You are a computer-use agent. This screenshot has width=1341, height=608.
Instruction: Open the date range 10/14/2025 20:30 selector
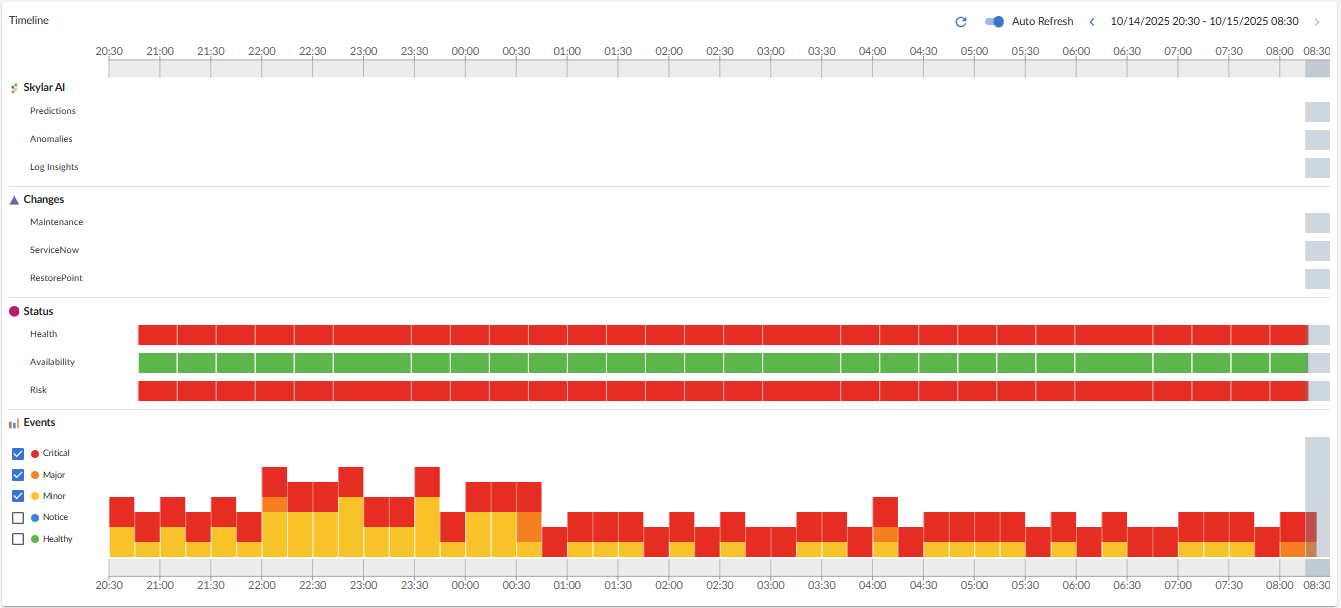[x=1204, y=22]
